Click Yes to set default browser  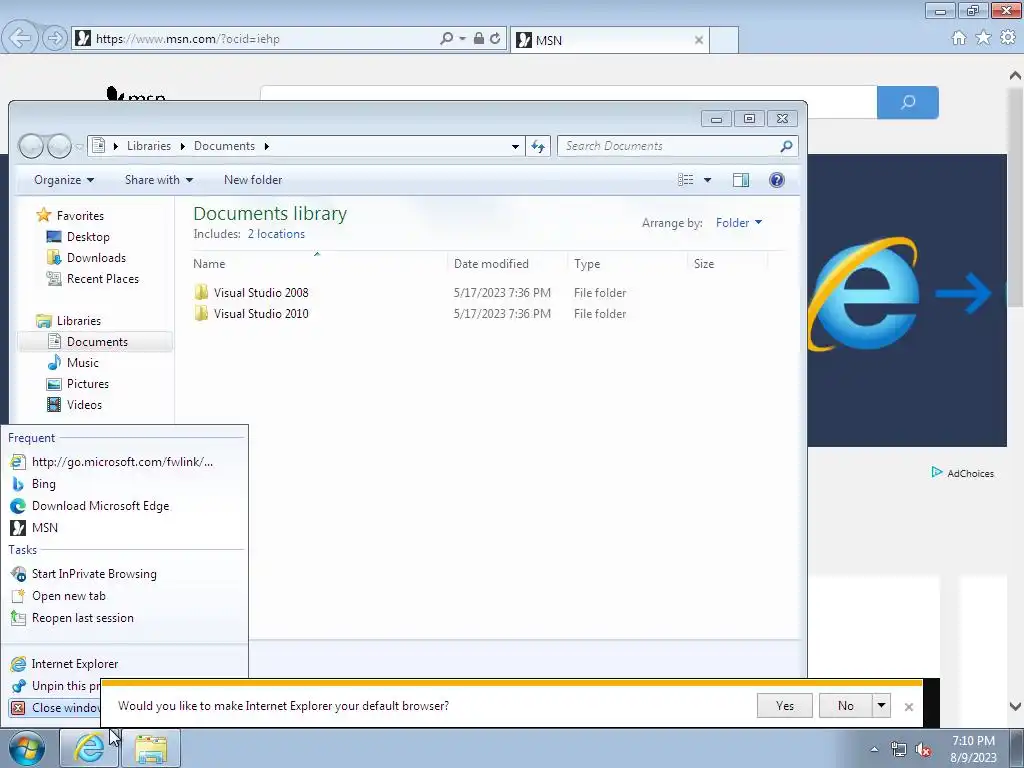tap(784, 706)
